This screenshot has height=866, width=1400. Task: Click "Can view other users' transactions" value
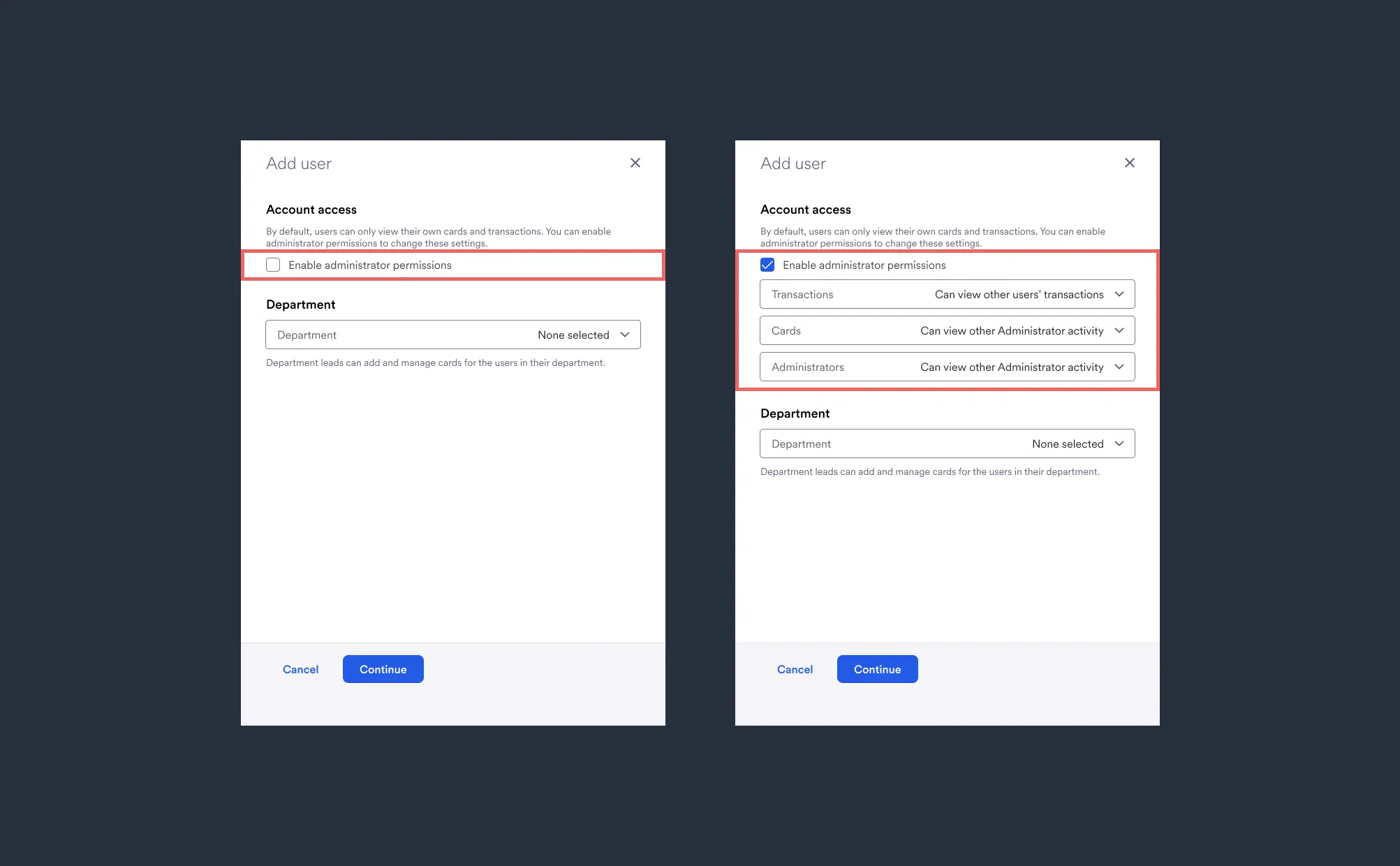(1019, 295)
